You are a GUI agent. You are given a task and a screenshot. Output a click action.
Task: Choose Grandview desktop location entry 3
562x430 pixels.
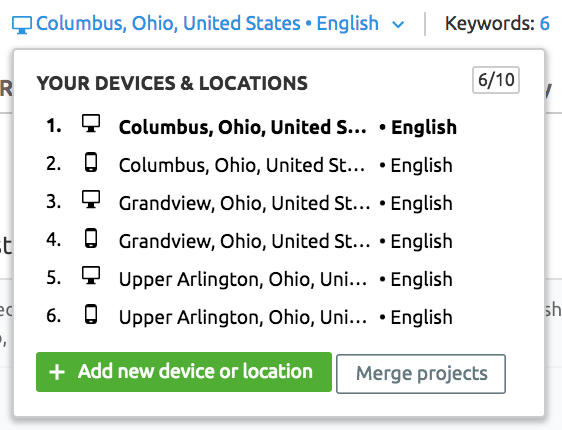point(249,203)
